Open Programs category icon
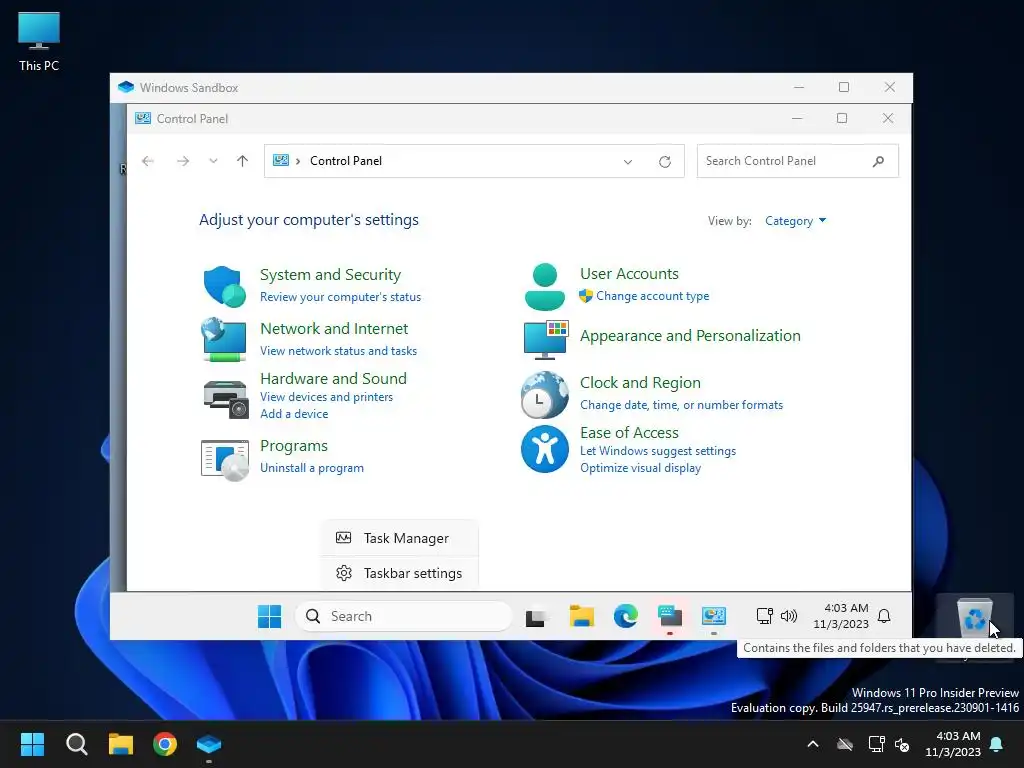1024x768 pixels. 225,460
